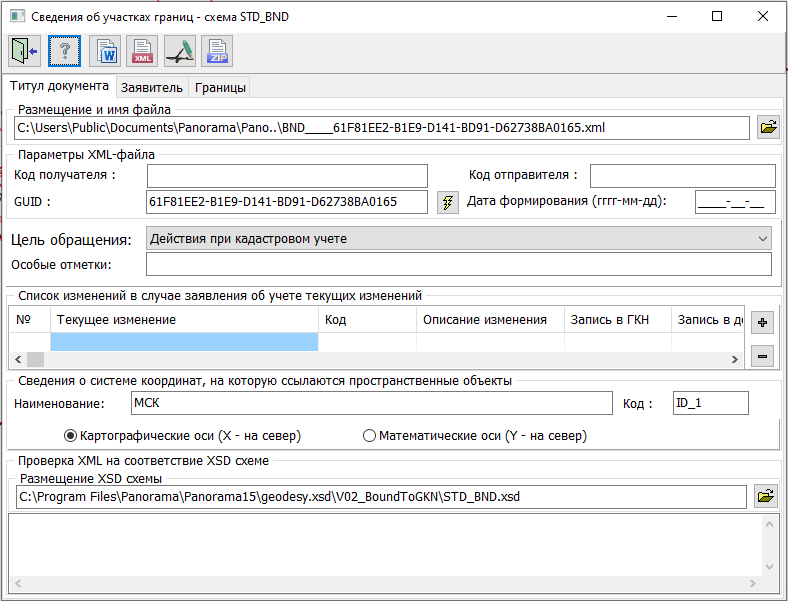The width and height of the screenshot is (788, 601).
Task: Click the signature pen icon
Action: [180, 50]
